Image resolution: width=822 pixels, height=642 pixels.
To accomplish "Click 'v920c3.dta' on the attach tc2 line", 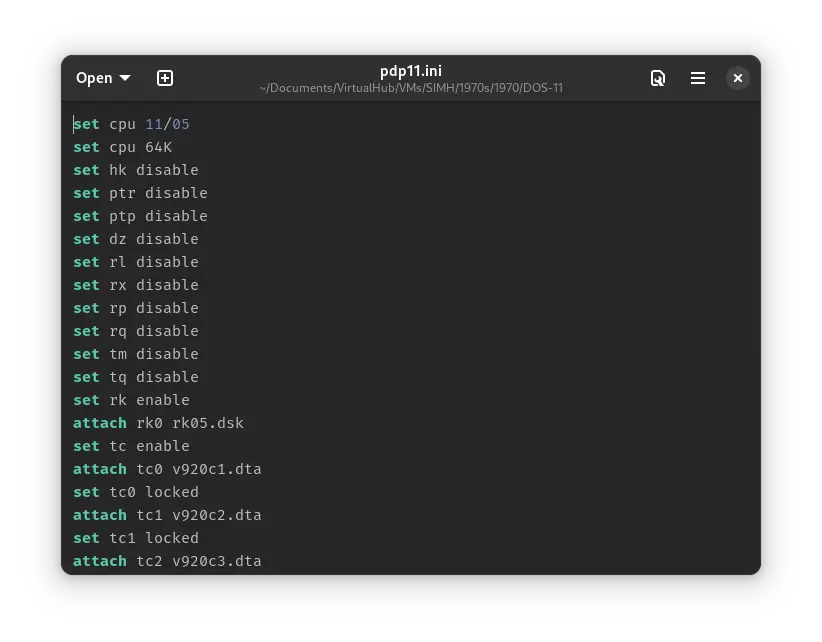I will tap(216, 561).
